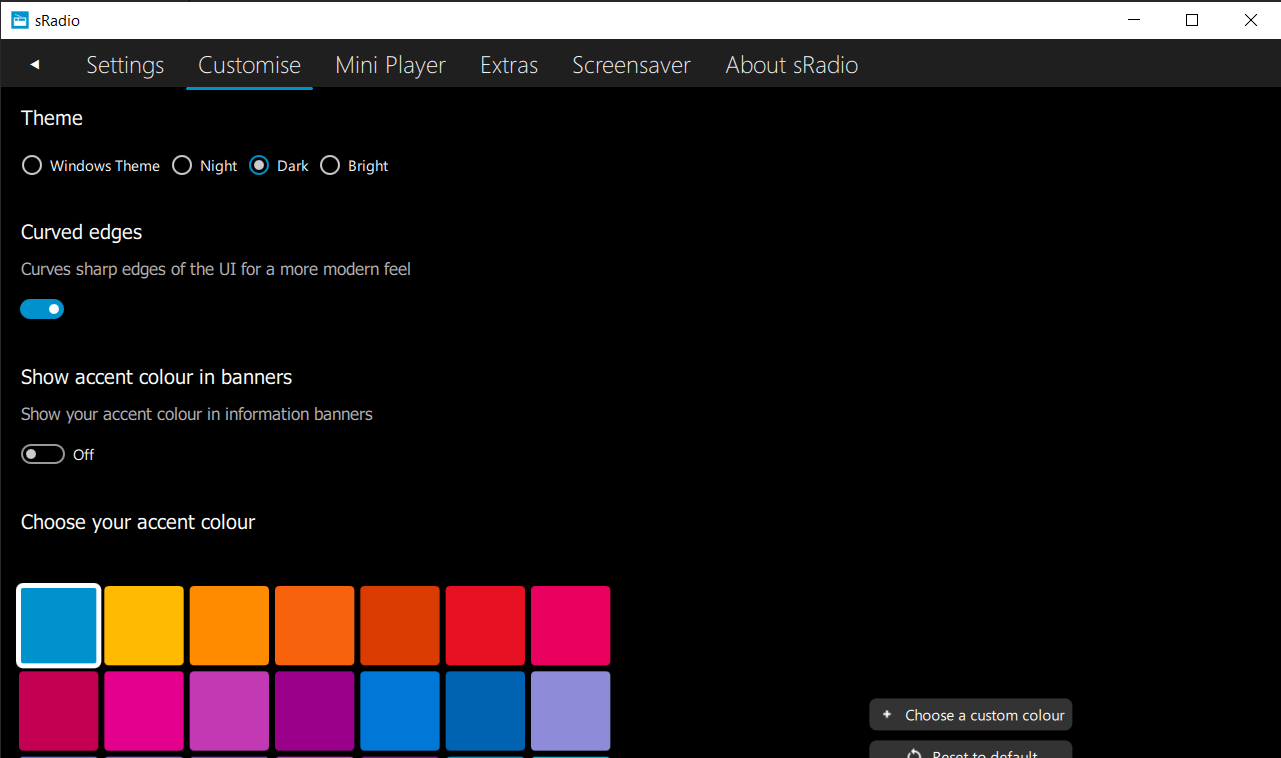
Task: Select the red accent colour swatch
Action: (x=485, y=626)
